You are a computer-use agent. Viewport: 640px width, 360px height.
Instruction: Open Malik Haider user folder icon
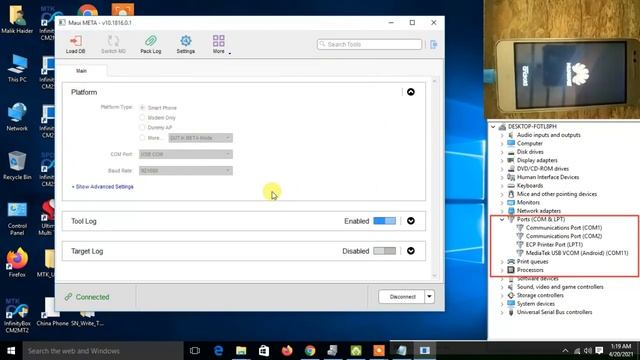(x=17, y=20)
